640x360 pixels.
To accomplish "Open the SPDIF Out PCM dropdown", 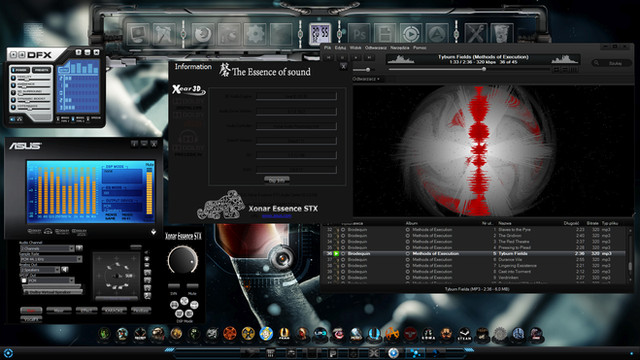I will (51, 280).
